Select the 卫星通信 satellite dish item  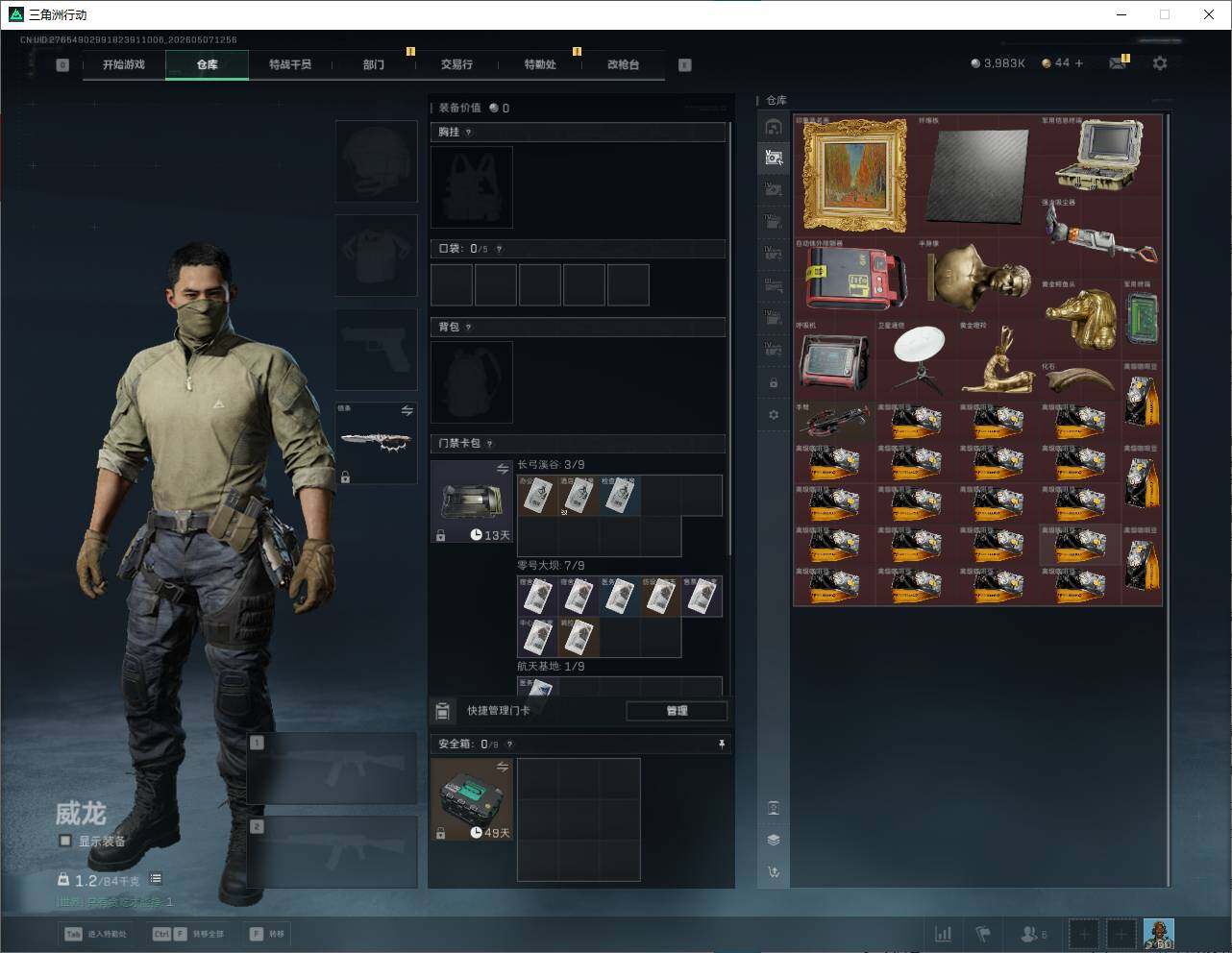916,360
